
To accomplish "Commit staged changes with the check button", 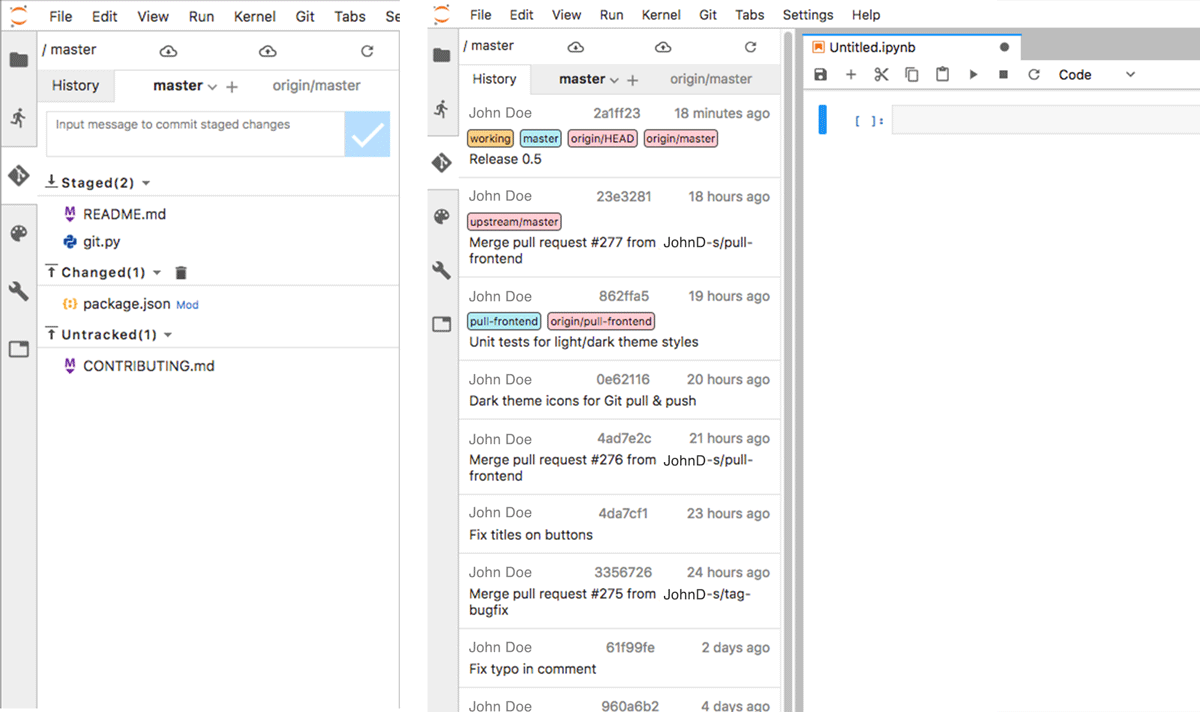I will tap(367, 134).
